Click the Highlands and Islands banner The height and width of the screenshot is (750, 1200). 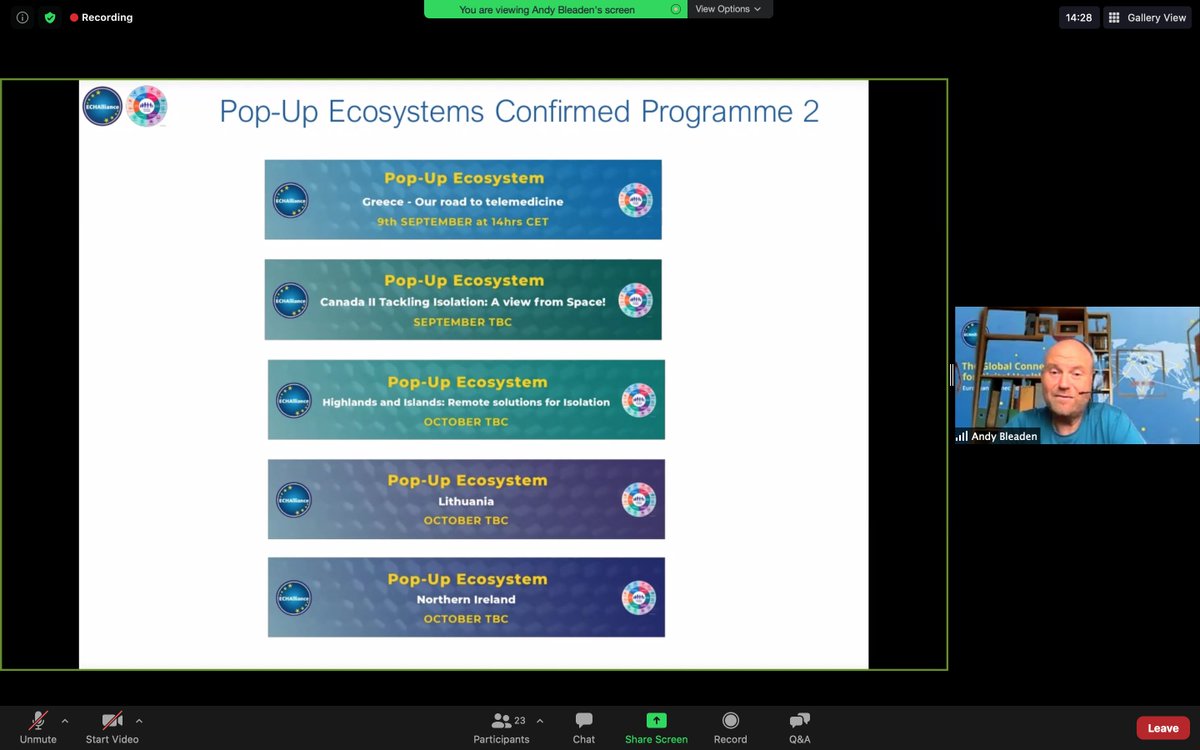[x=466, y=400]
